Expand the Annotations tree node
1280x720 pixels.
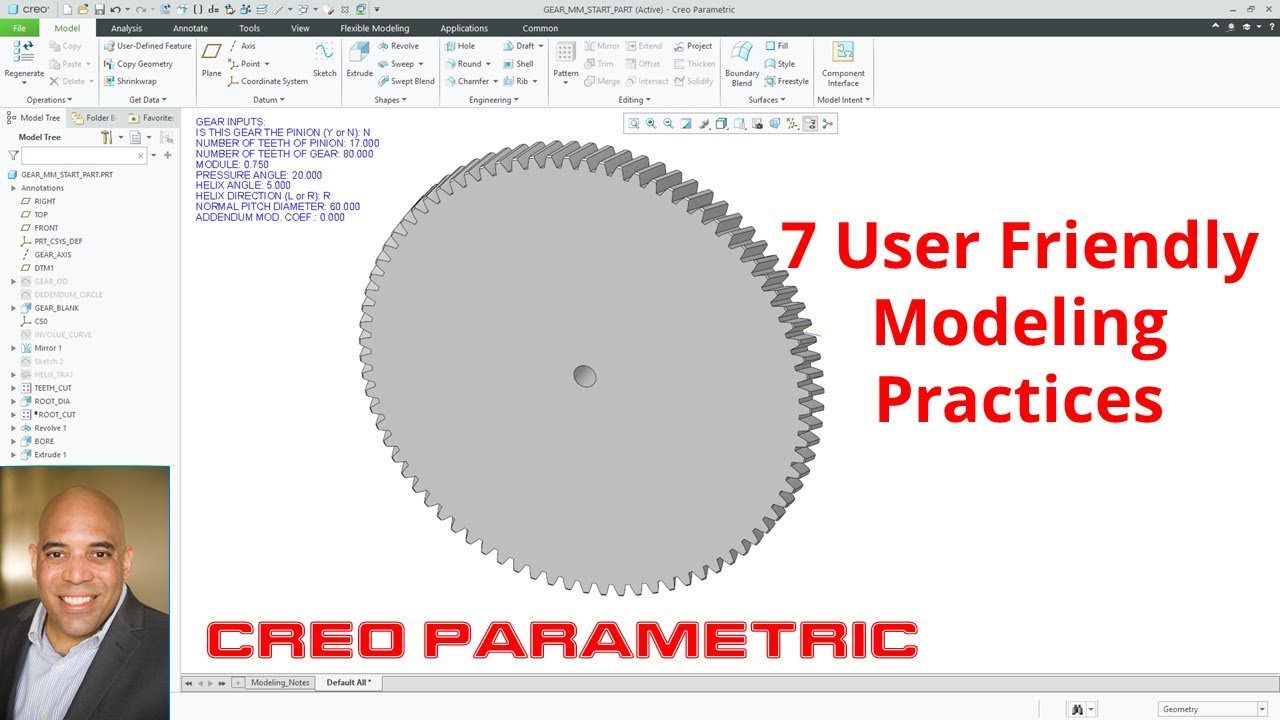click(13, 188)
